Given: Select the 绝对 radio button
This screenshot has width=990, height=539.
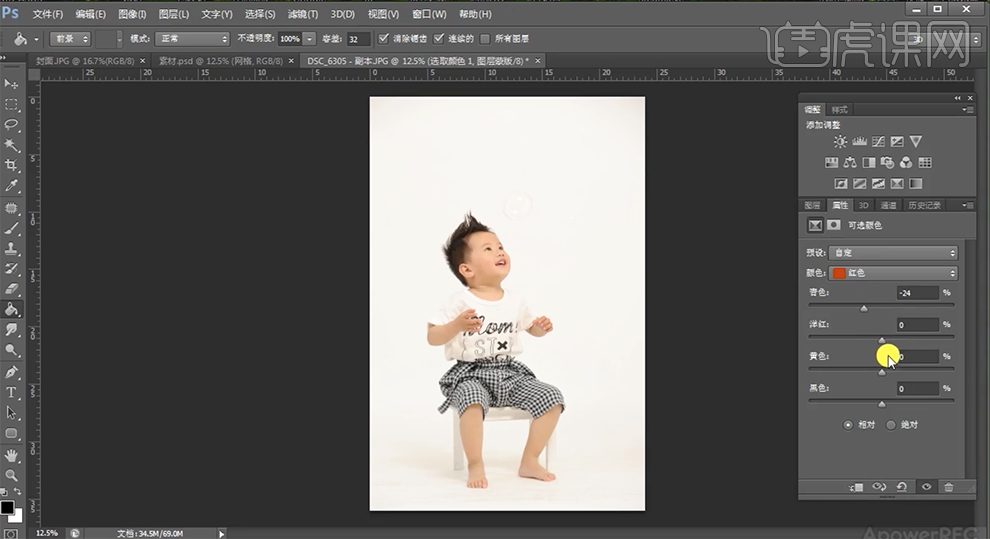Looking at the screenshot, I should (891, 425).
